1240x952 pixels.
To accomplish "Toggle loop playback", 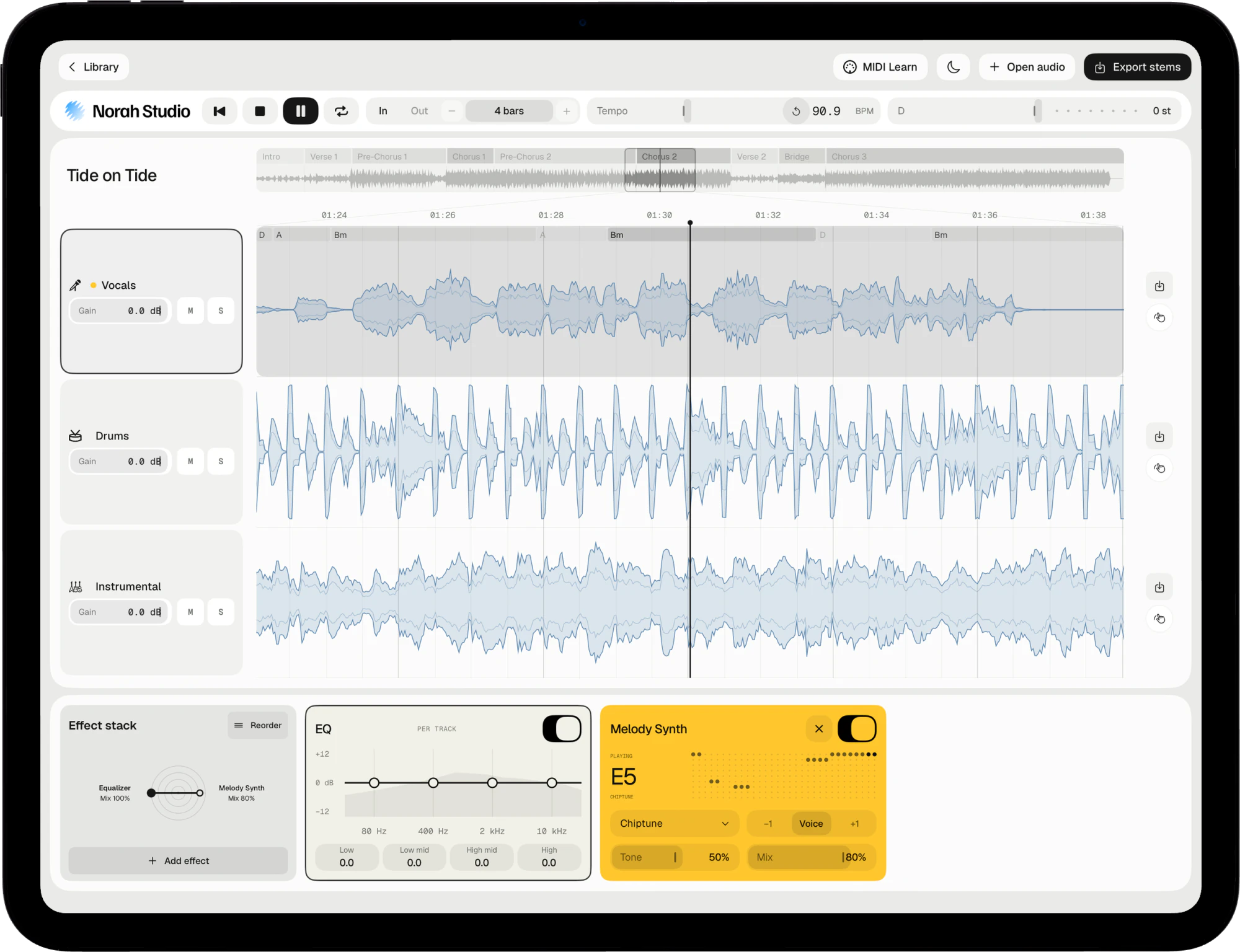I will pyautogui.click(x=341, y=111).
